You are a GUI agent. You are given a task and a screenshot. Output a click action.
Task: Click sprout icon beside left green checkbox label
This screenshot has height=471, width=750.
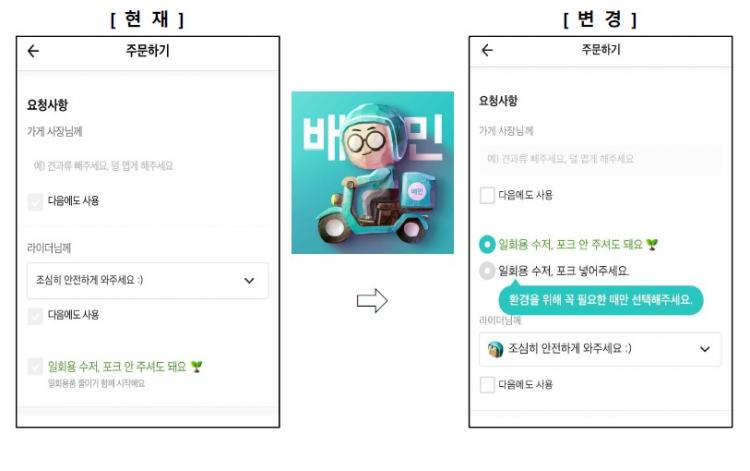[x=197, y=367]
